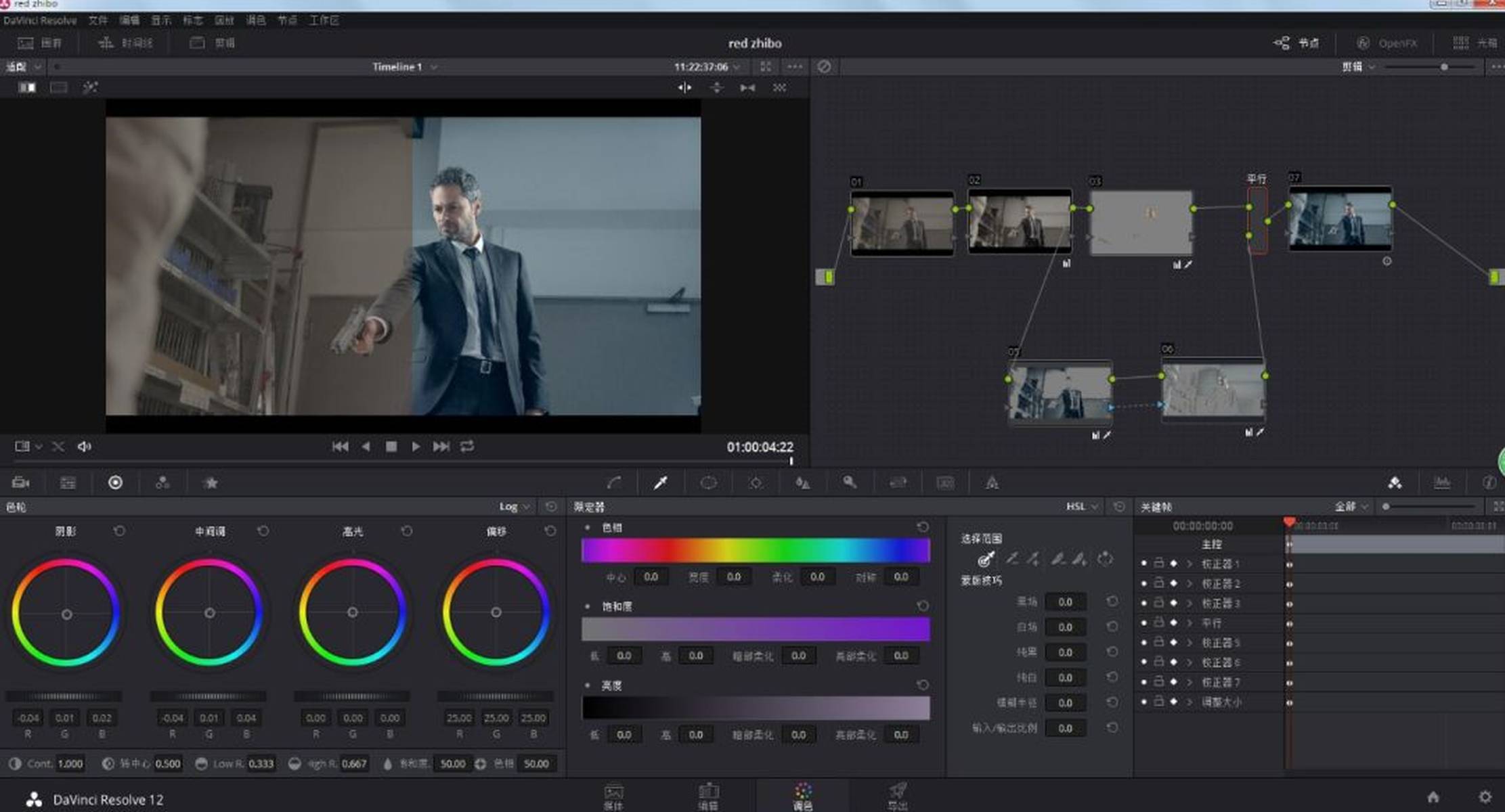This screenshot has height=812, width=1505.
Task: Toggle lock on 调整大小 keyframe track
Action: (x=1158, y=702)
